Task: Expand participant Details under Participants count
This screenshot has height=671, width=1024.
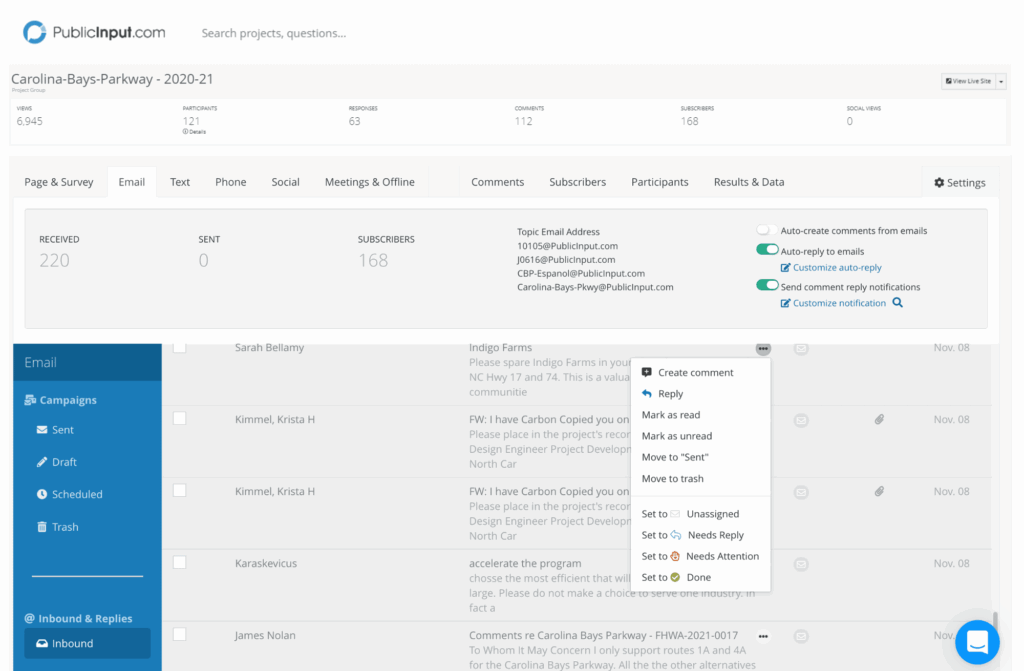Action: tap(194, 132)
